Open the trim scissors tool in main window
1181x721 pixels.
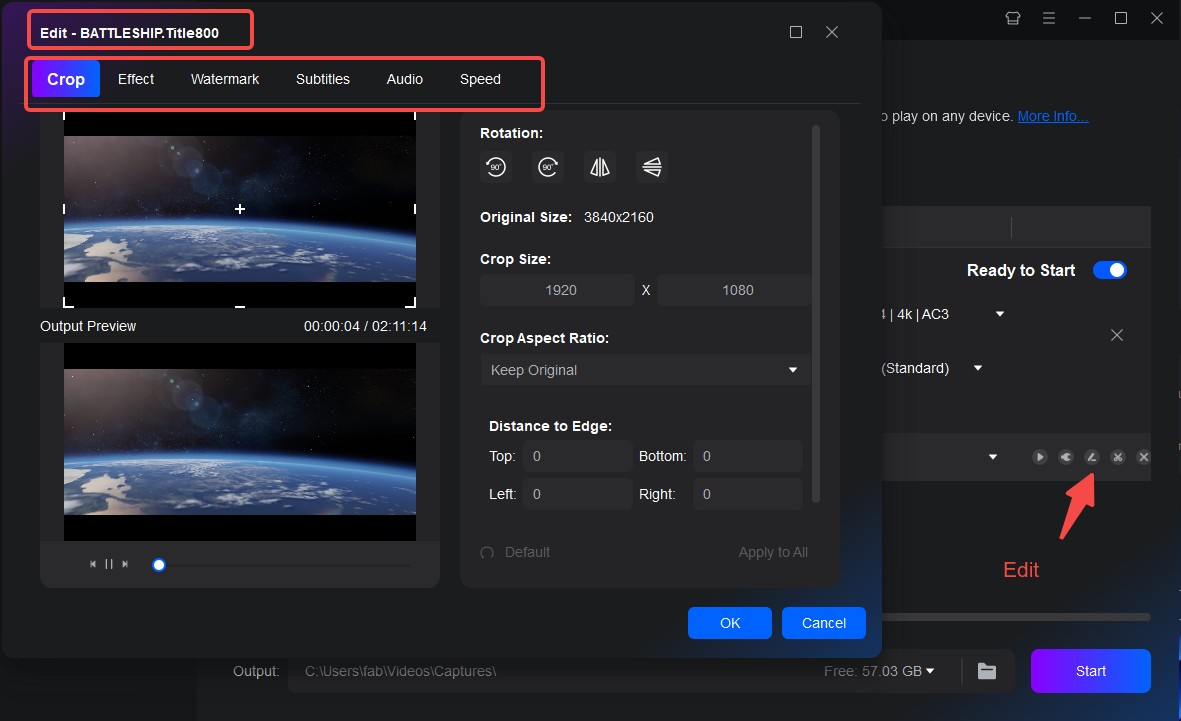tap(1118, 457)
